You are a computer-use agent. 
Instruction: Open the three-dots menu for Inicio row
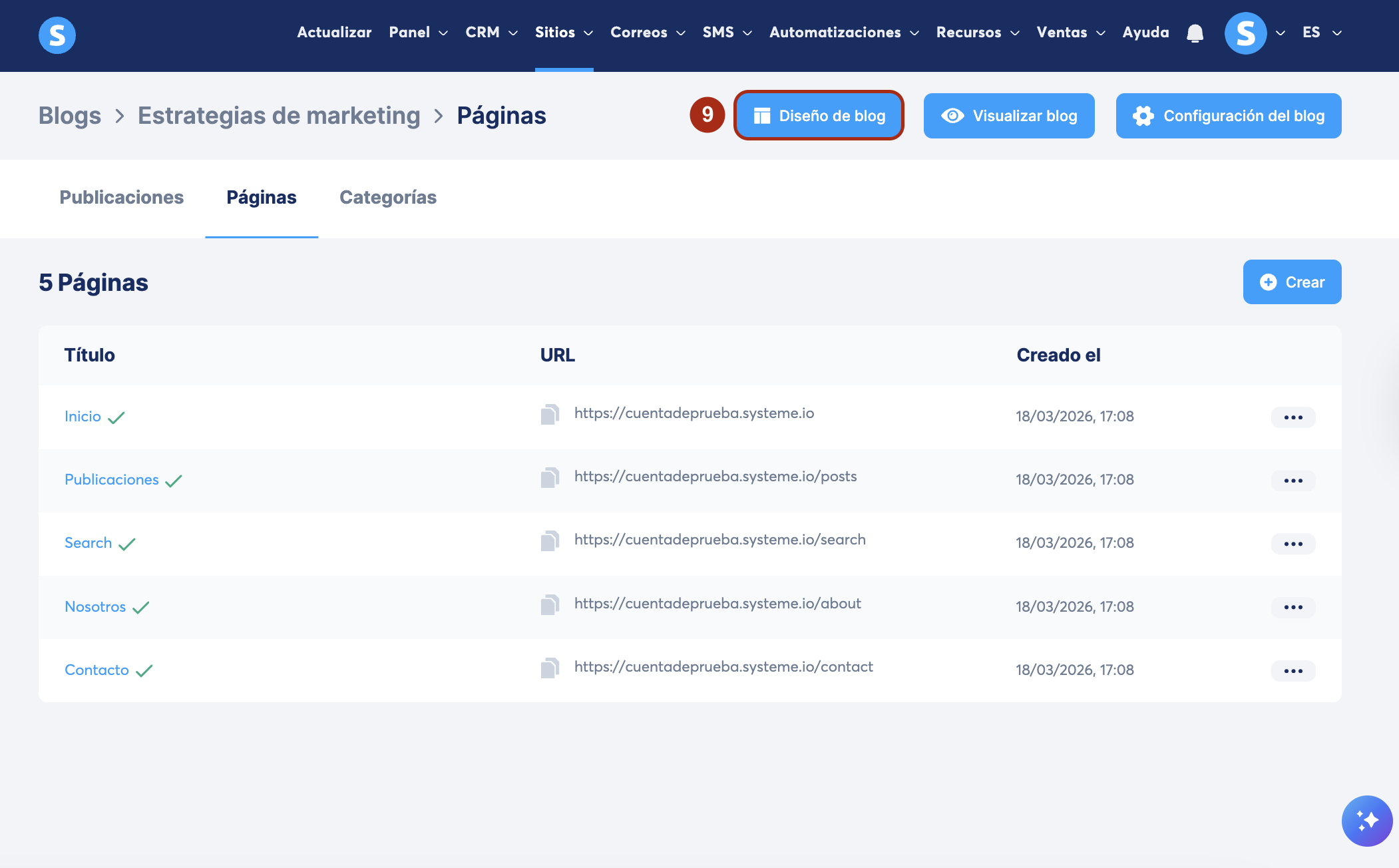[1293, 417]
